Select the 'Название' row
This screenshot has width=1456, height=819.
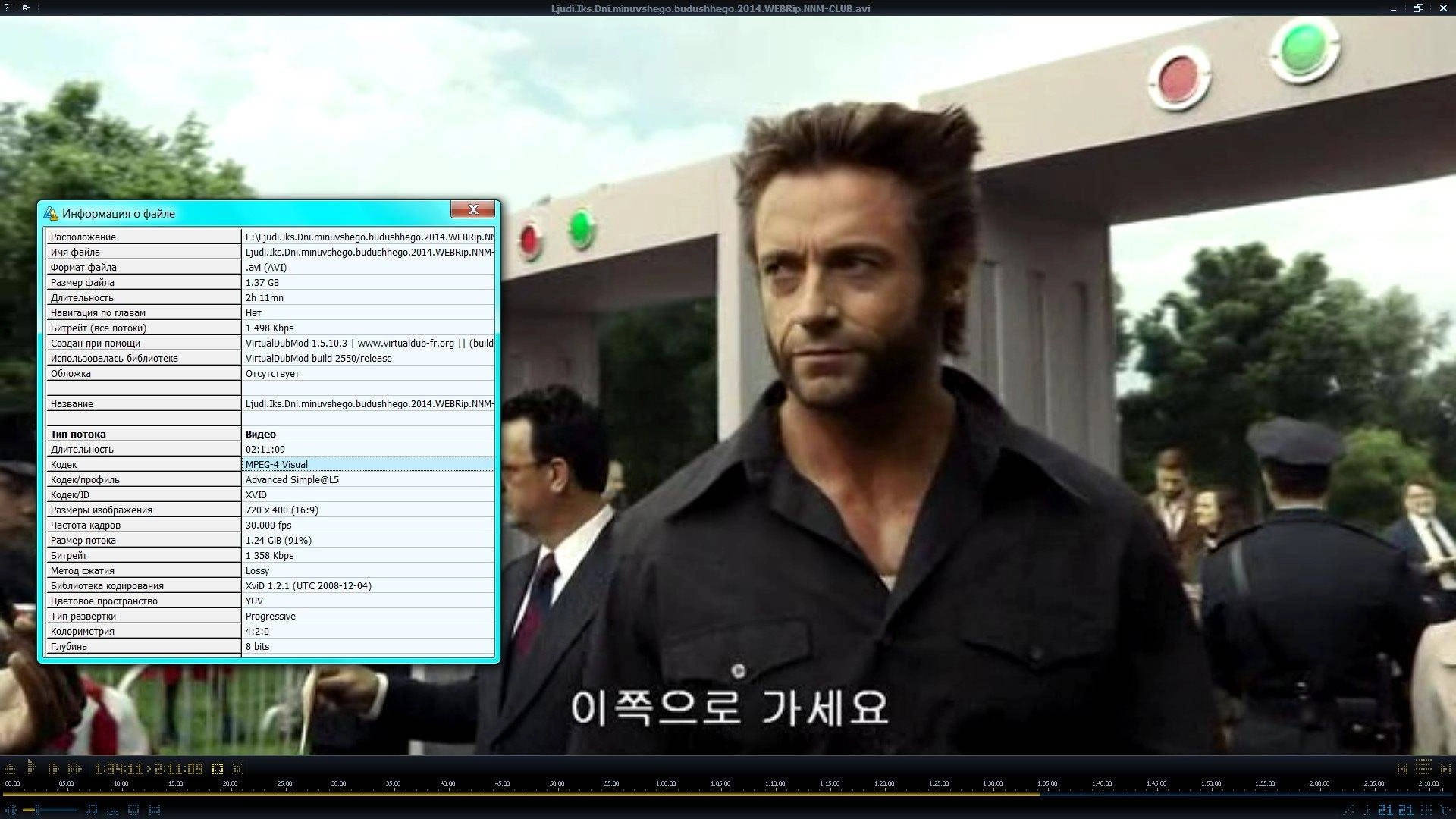tap(271, 403)
